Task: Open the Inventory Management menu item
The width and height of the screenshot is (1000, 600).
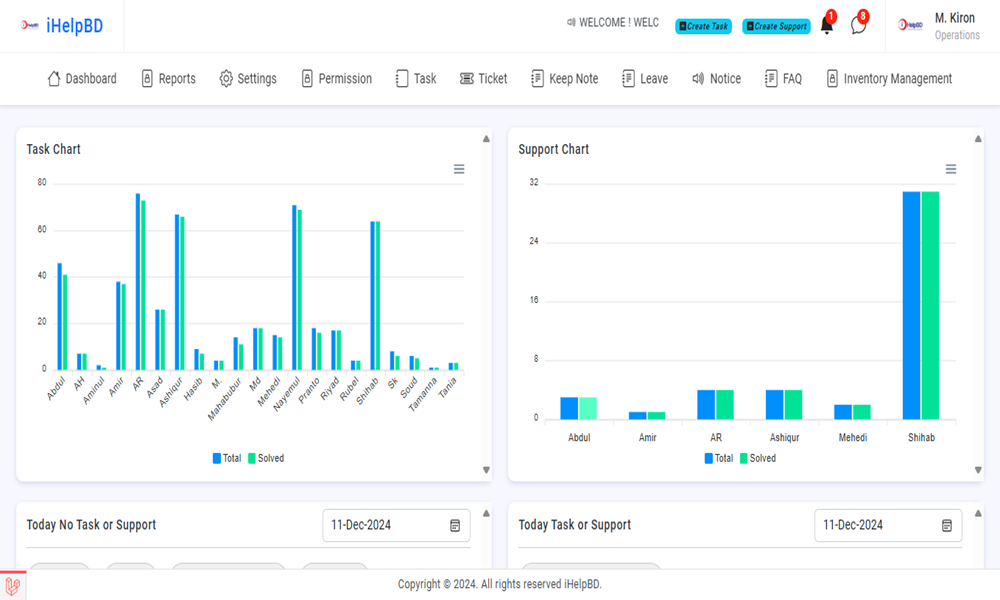Action: click(x=888, y=78)
